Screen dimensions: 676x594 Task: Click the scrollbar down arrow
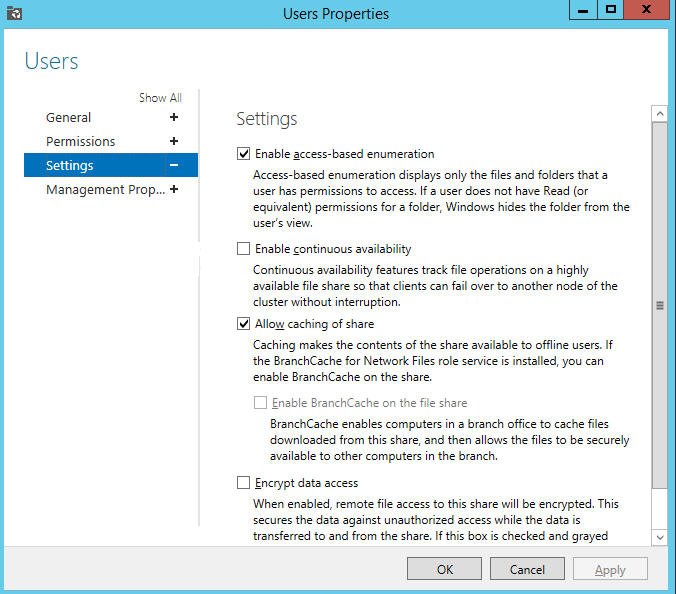[x=659, y=538]
